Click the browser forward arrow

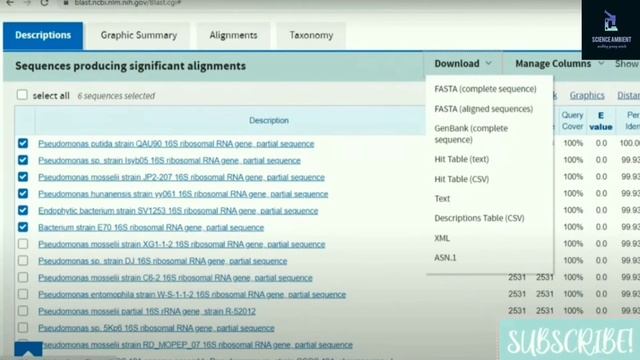click(x=27, y=2)
